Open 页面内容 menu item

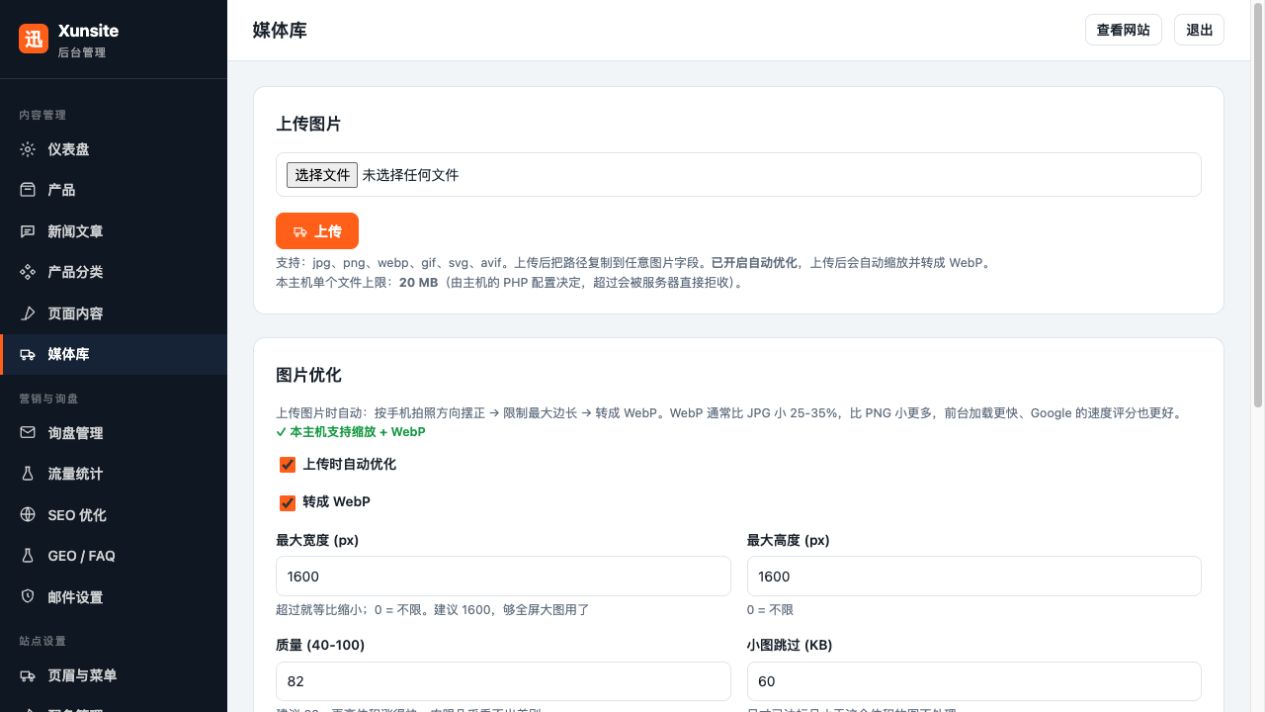tap(113, 313)
